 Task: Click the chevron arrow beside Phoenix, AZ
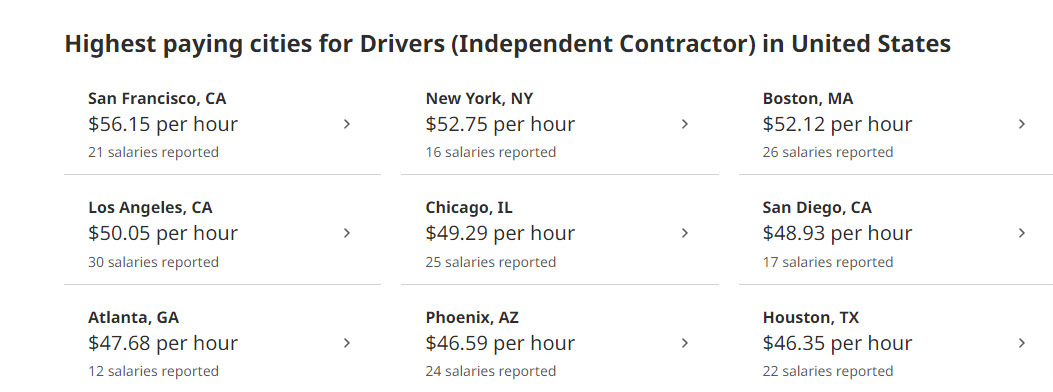point(685,343)
